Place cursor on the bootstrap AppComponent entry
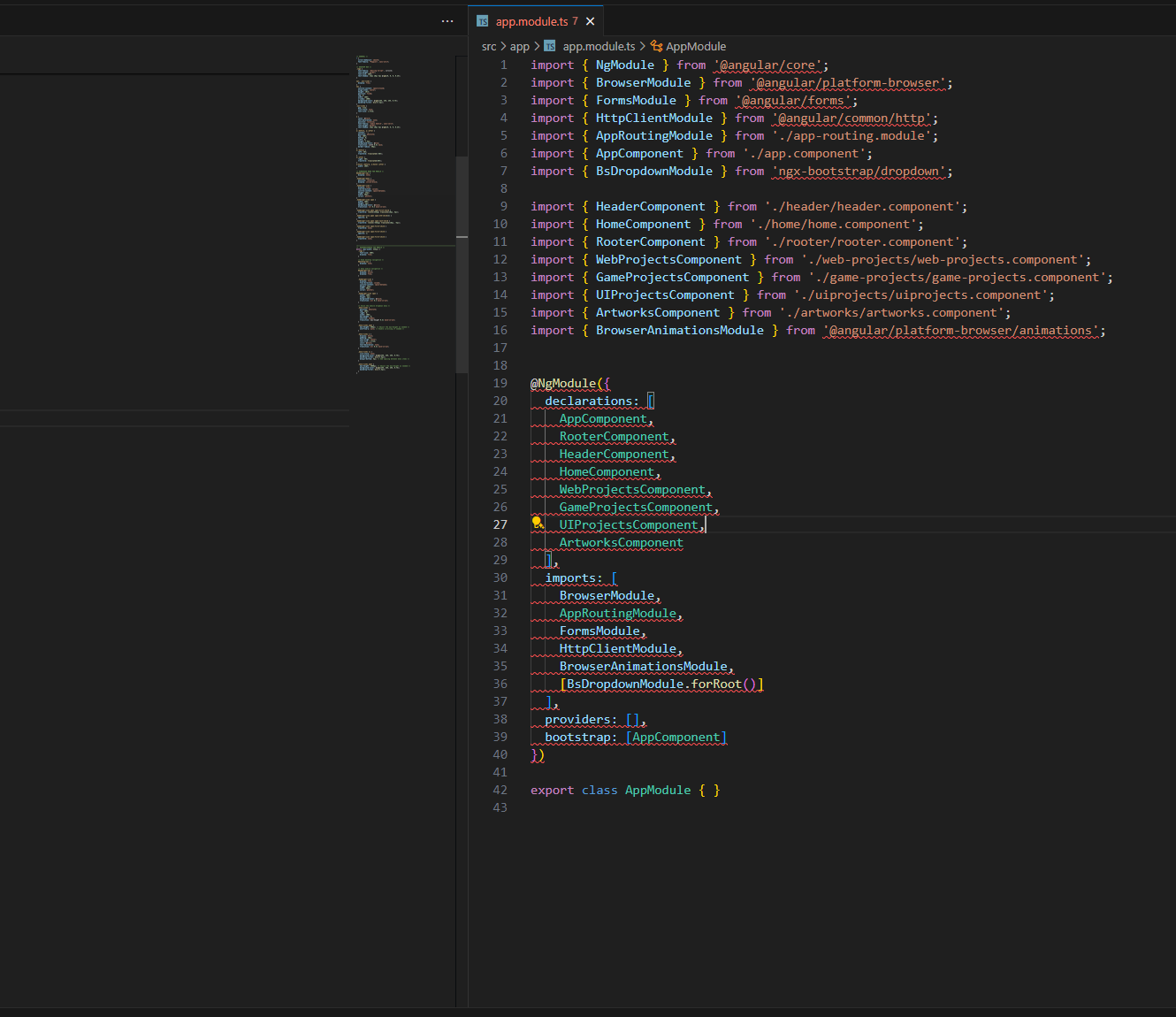Image resolution: width=1176 pixels, height=1017 pixels. click(676, 737)
